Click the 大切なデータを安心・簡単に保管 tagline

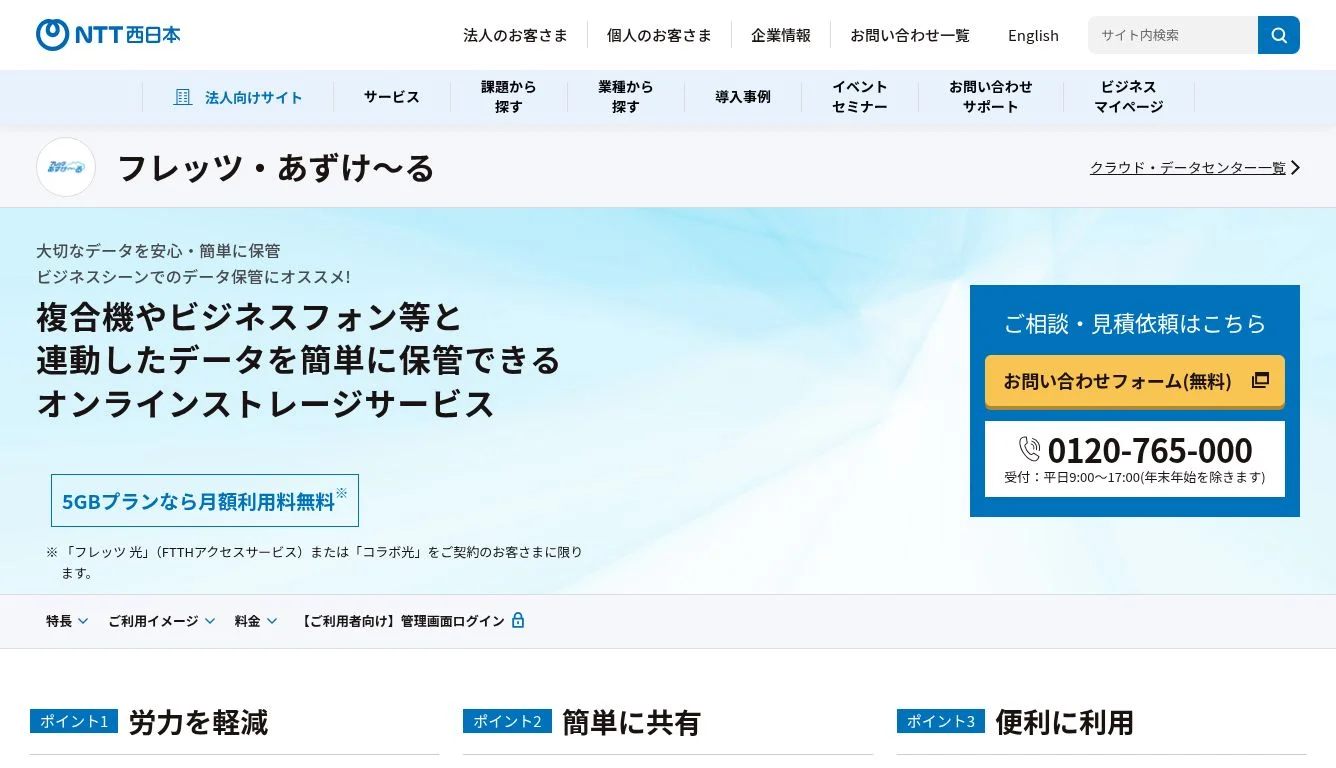(x=158, y=251)
